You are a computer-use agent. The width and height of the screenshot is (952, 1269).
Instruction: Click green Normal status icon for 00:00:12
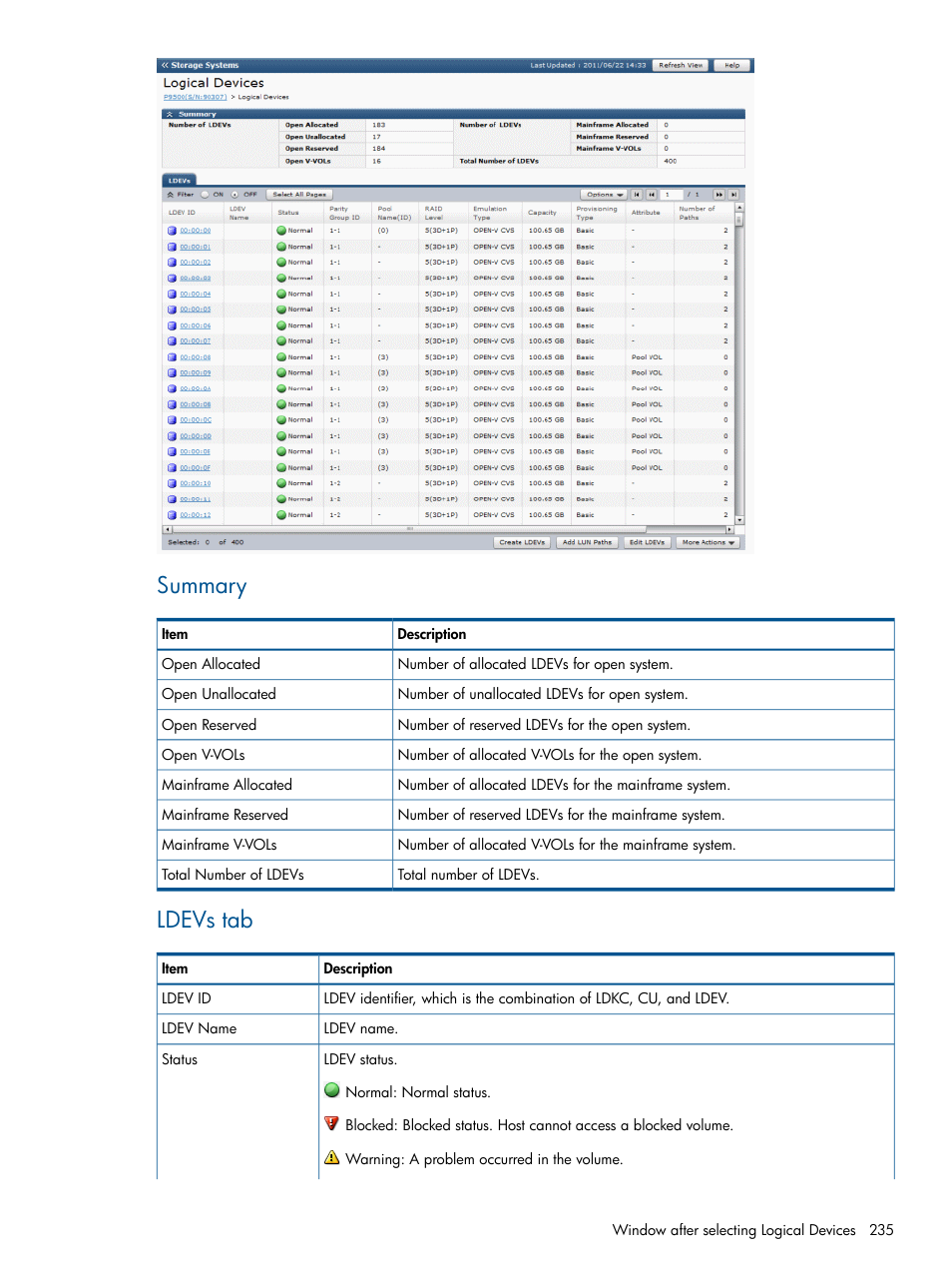(281, 515)
